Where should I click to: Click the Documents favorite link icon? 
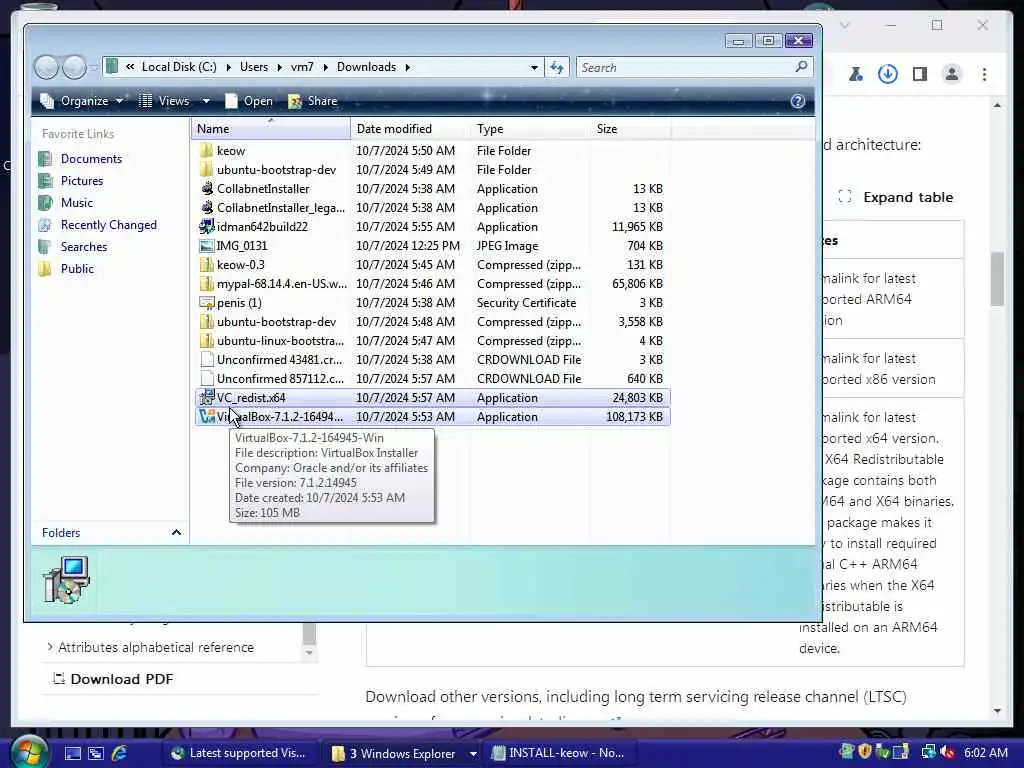click(x=45, y=159)
